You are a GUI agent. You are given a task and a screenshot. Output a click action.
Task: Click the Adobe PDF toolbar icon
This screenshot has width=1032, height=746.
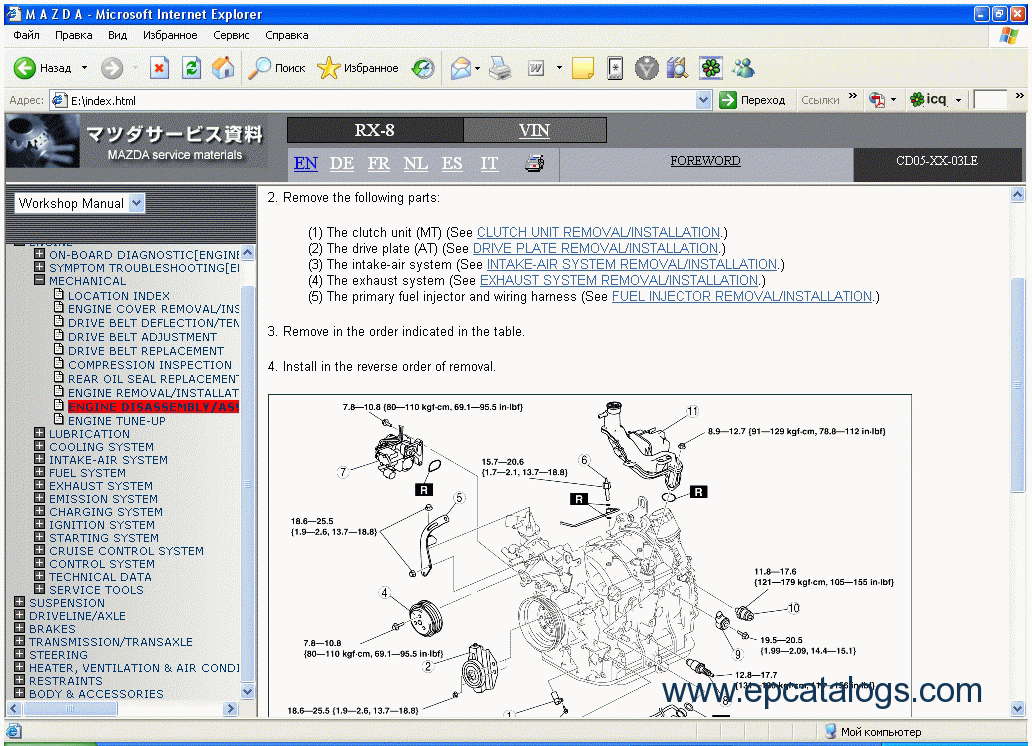point(876,100)
